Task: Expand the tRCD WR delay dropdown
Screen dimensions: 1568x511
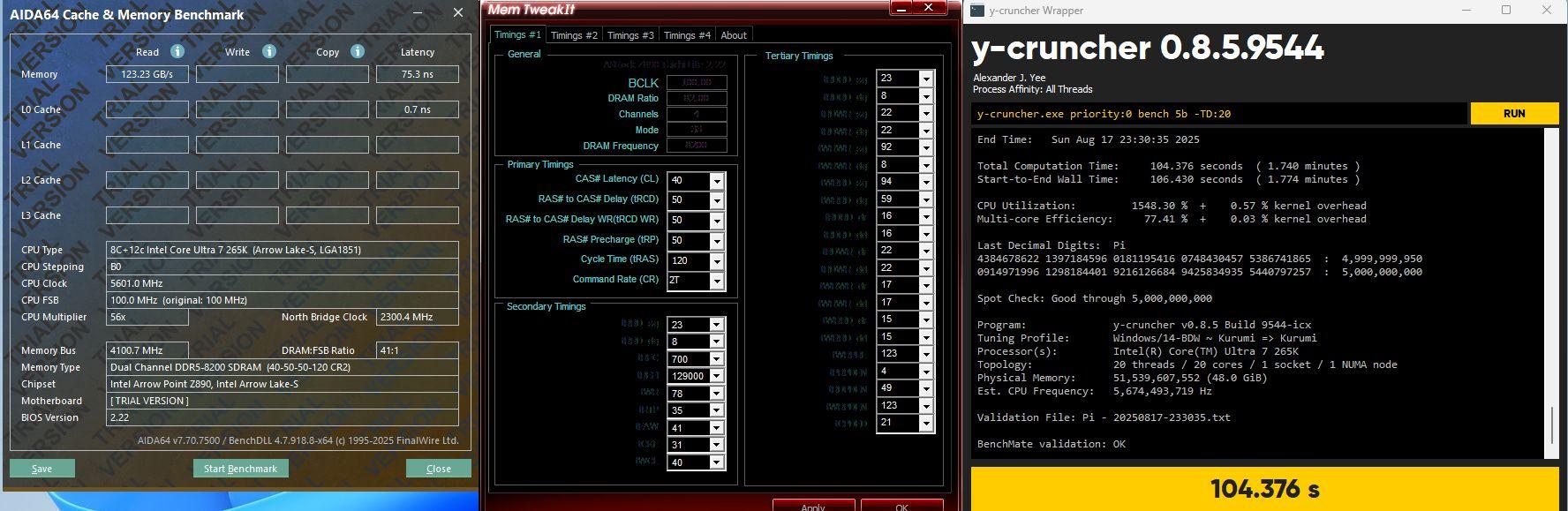Action: tap(717, 221)
